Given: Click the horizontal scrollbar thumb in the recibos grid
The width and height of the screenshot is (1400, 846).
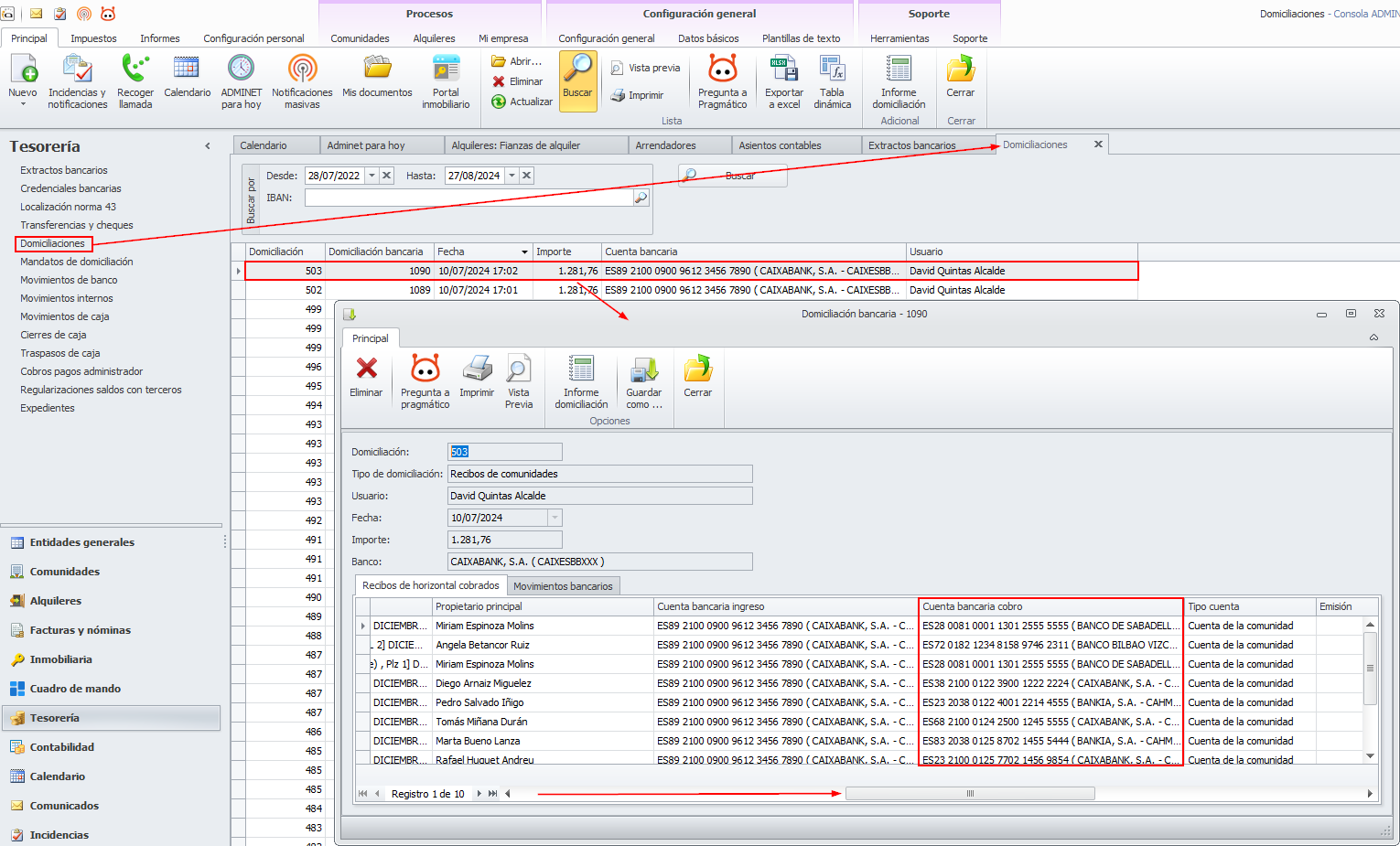Looking at the screenshot, I should (970, 794).
